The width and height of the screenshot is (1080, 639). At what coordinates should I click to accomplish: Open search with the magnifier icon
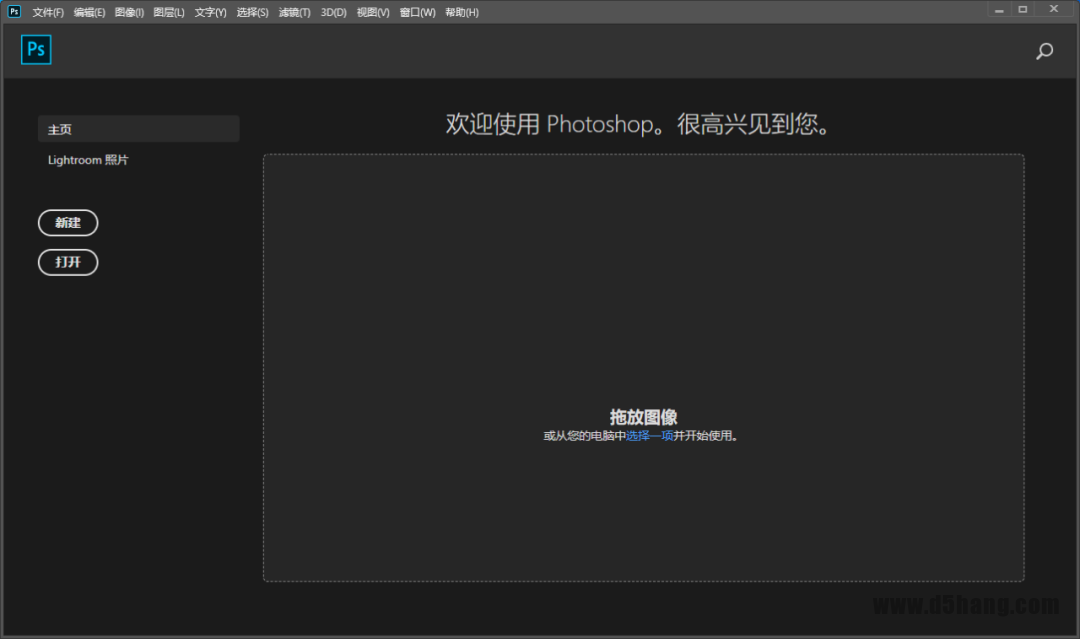[x=1044, y=51]
